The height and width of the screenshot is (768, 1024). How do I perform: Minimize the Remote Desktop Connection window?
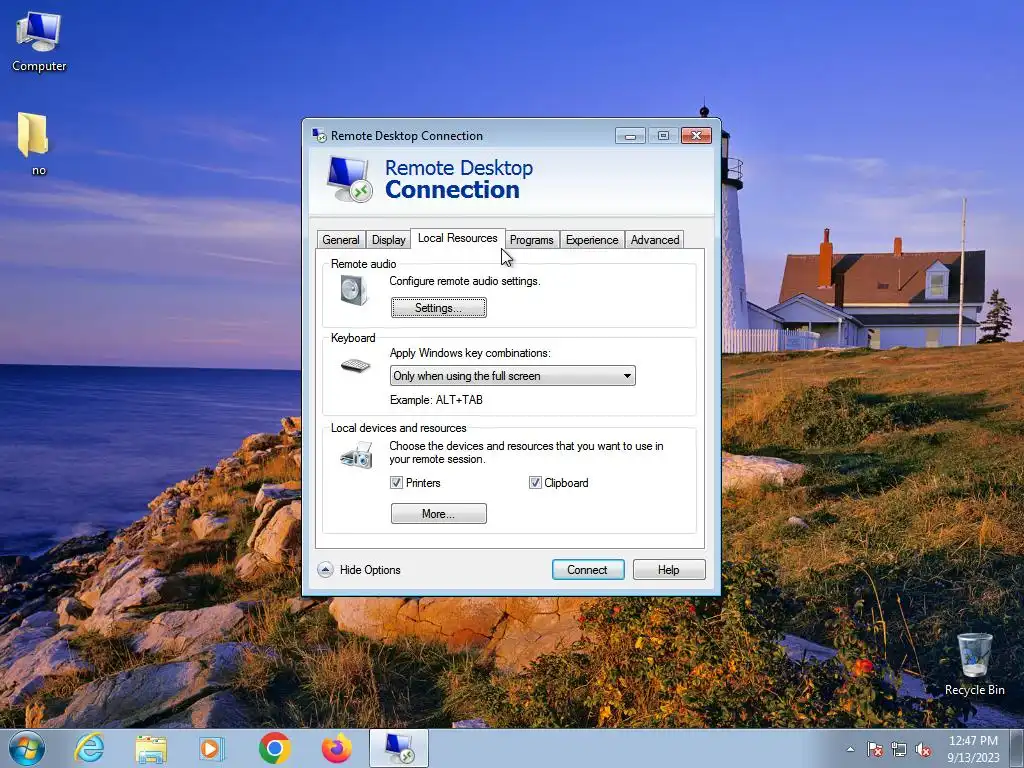pos(630,136)
